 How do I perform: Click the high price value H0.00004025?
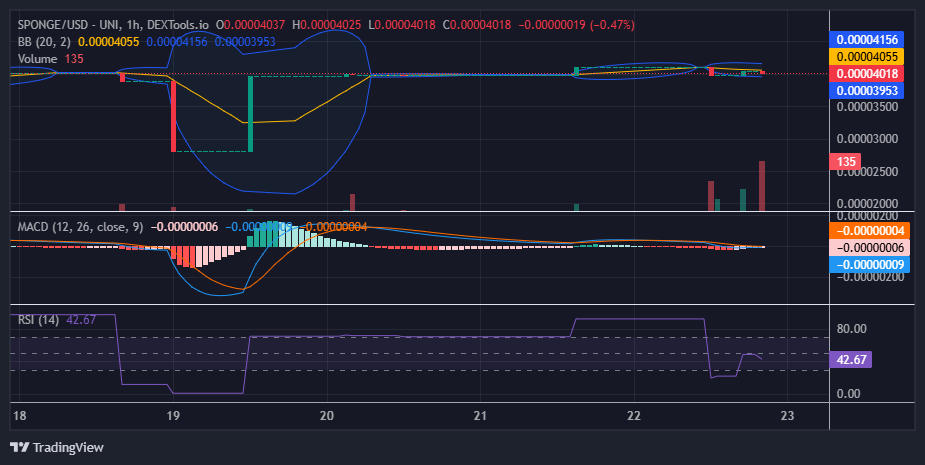(x=327, y=25)
